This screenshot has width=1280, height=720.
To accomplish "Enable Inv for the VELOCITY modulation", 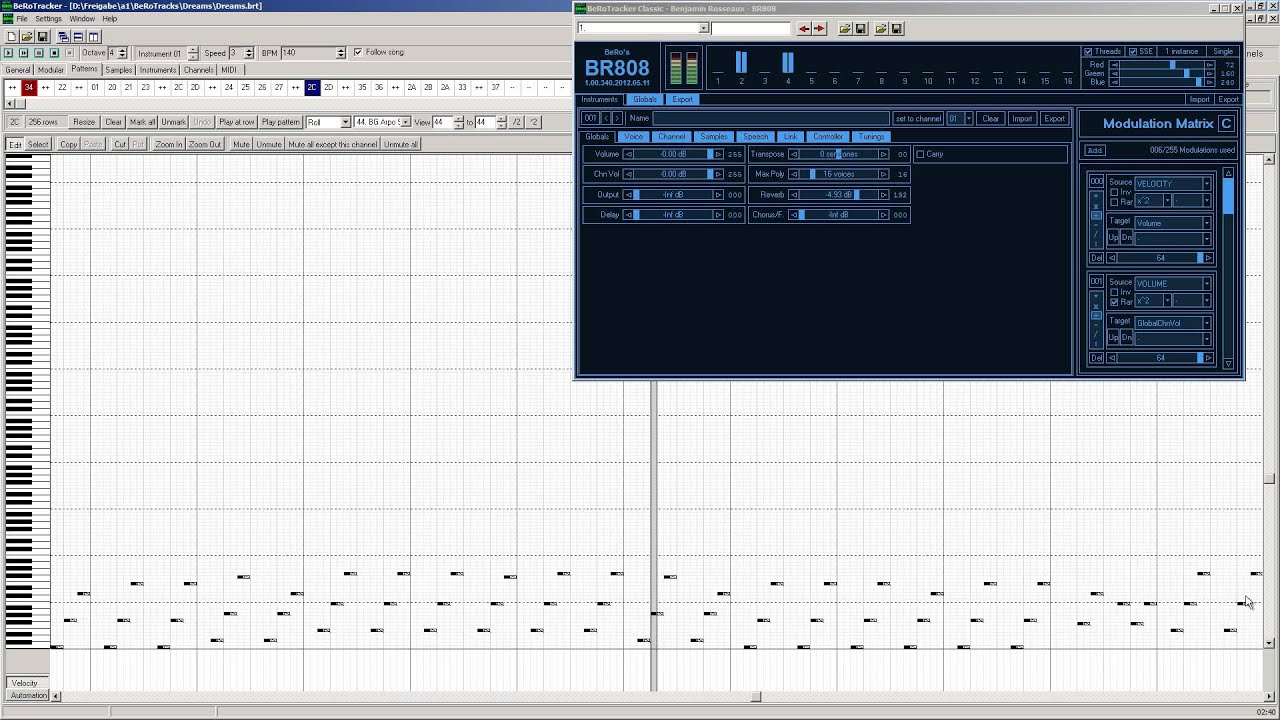I will click(1115, 192).
